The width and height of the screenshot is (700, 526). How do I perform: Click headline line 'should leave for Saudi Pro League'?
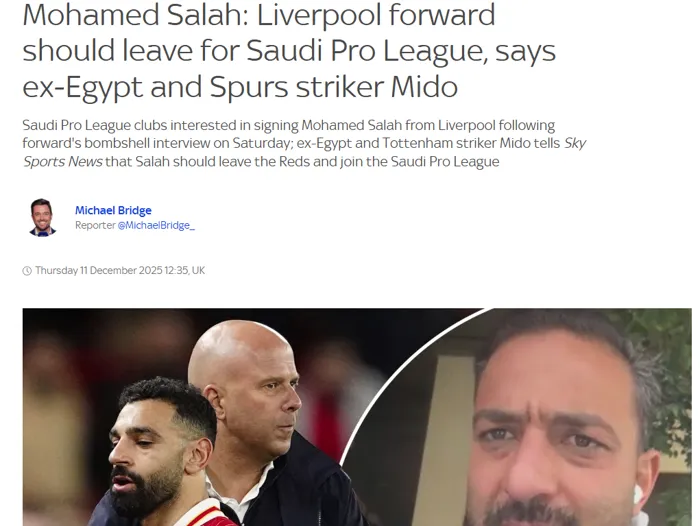tap(289, 51)
